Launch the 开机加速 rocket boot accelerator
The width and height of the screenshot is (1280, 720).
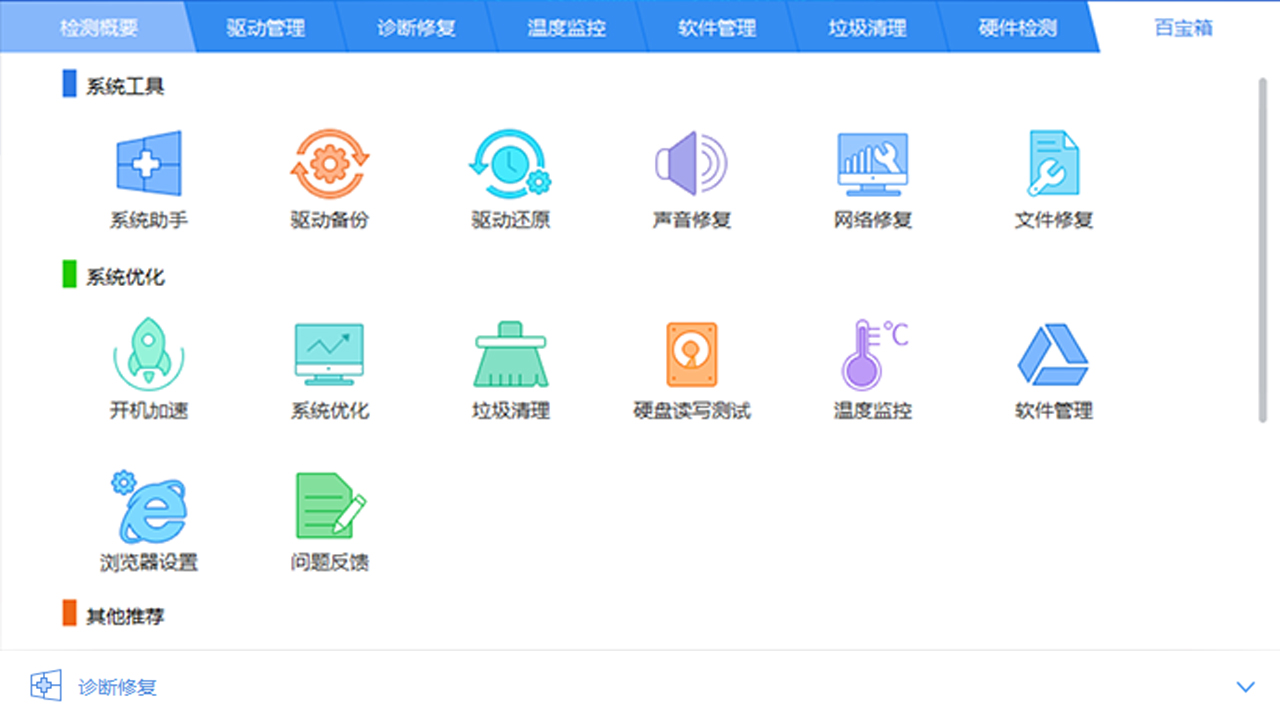(148, 354)
